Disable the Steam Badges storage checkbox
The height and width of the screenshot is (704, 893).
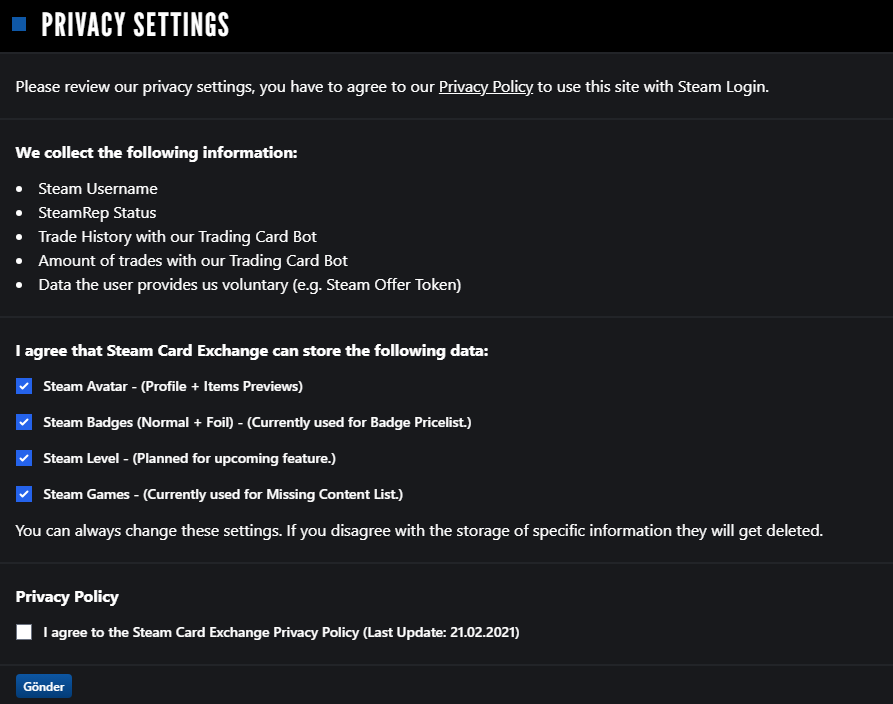[x=24, y=422]
